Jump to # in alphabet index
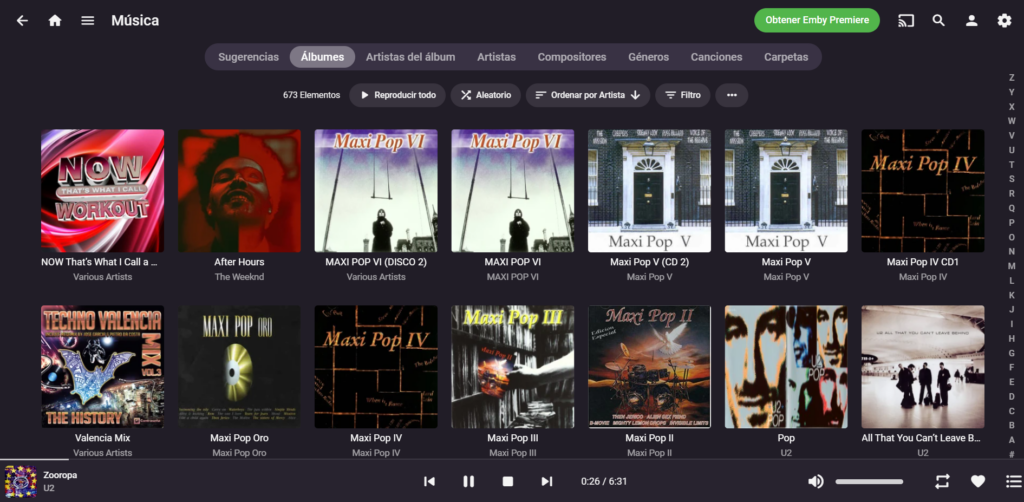 1012,454
